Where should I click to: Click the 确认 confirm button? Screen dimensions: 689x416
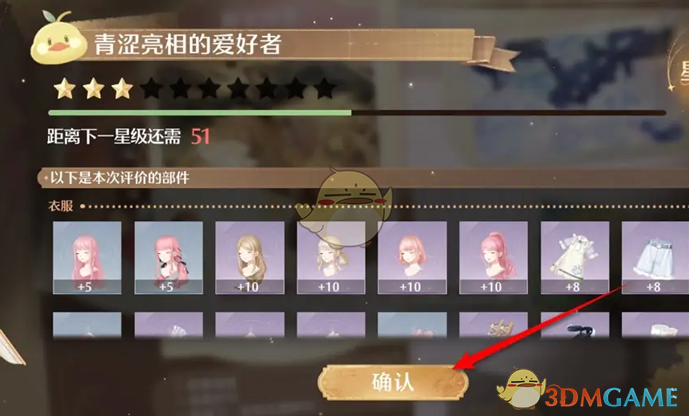click(x=393, y=382)
